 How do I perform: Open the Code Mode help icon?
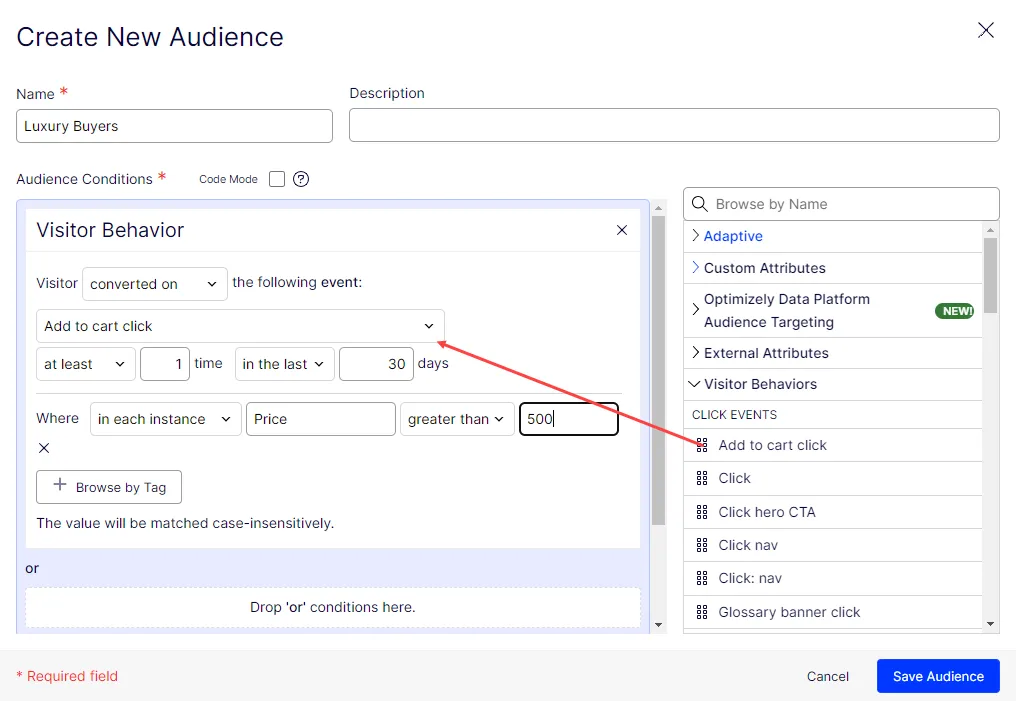coord(301,179)
